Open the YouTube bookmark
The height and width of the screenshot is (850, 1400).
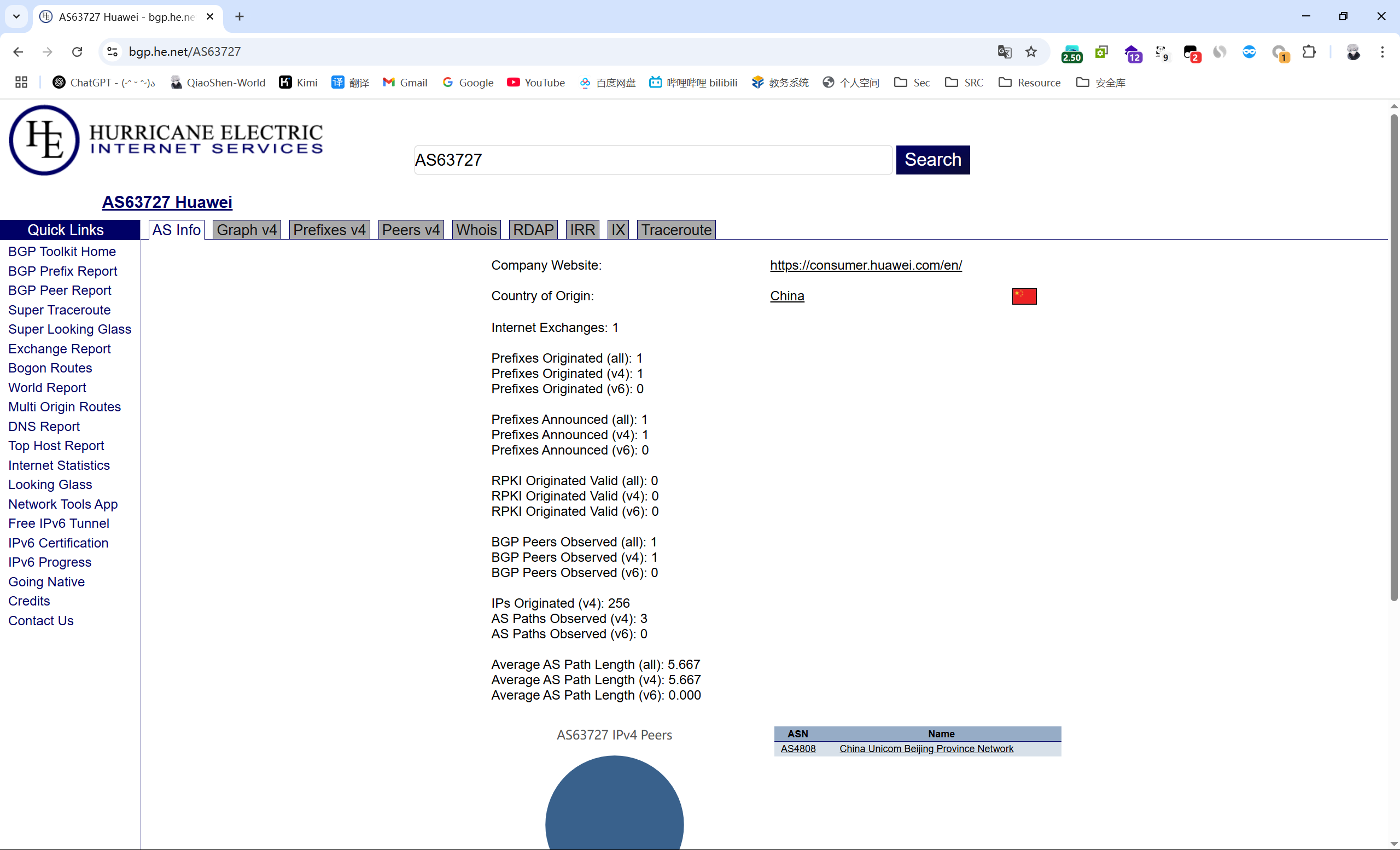[x=536, y=83]
